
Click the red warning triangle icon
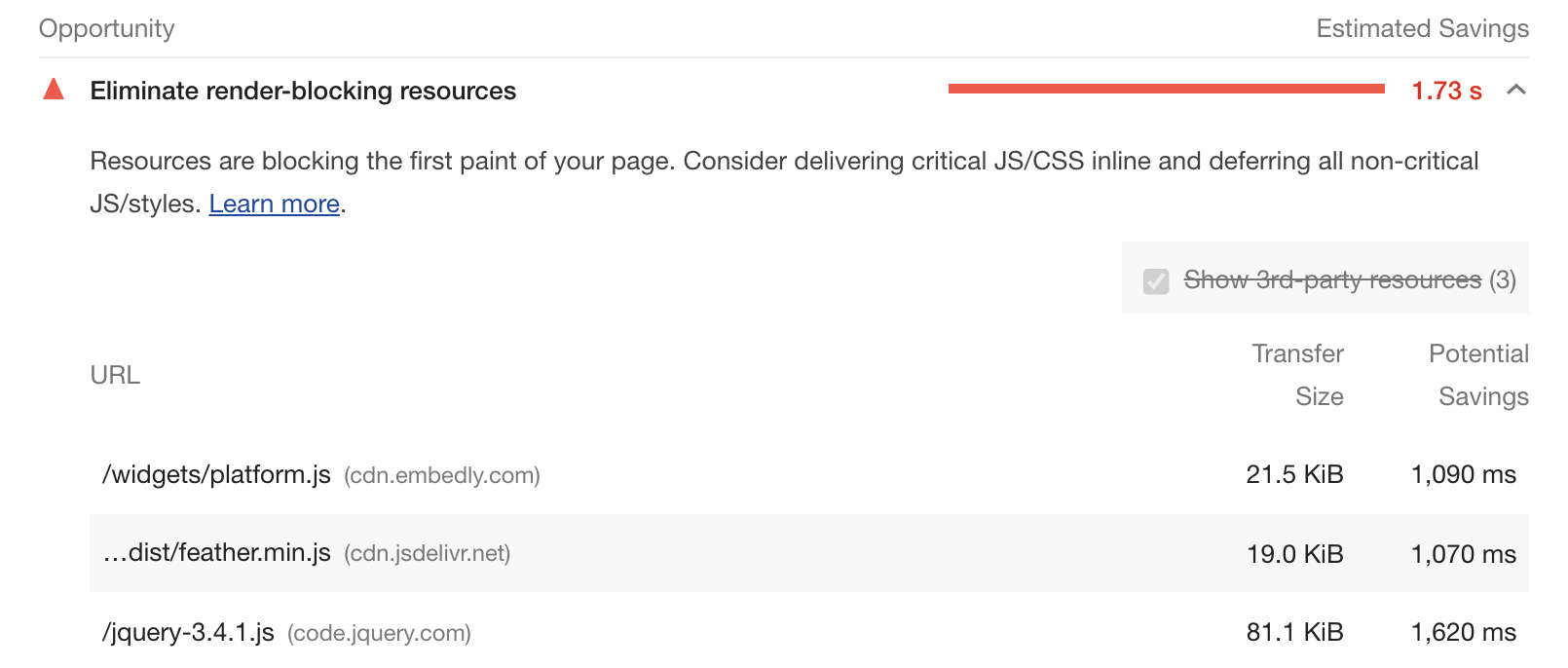(x=54, y=91)
